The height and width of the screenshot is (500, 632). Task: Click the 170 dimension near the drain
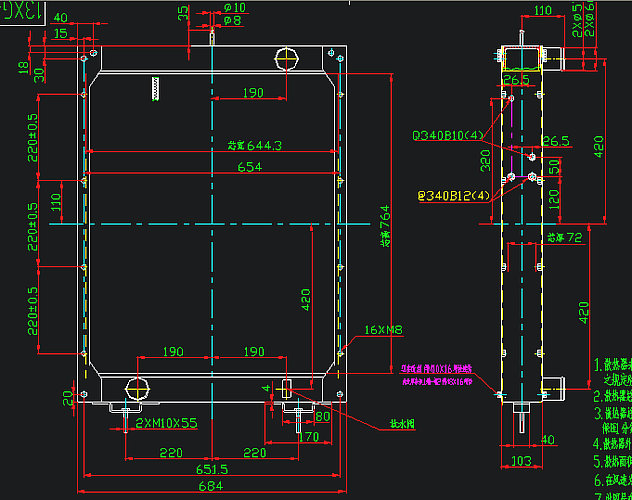coord(307,436)
